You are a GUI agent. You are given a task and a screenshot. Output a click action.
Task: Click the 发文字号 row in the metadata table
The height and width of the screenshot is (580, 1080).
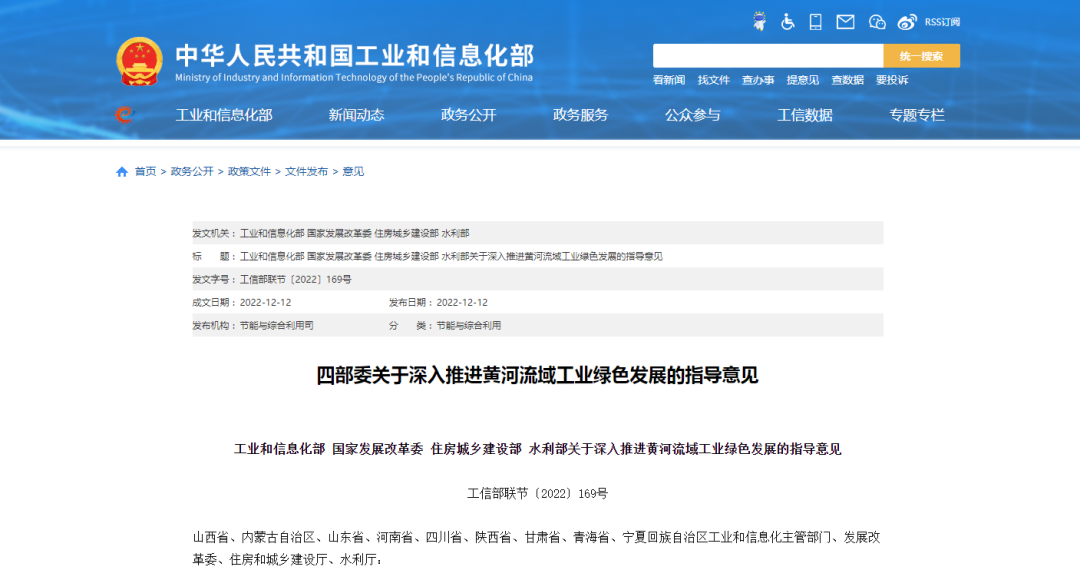(x=537, y=279)
